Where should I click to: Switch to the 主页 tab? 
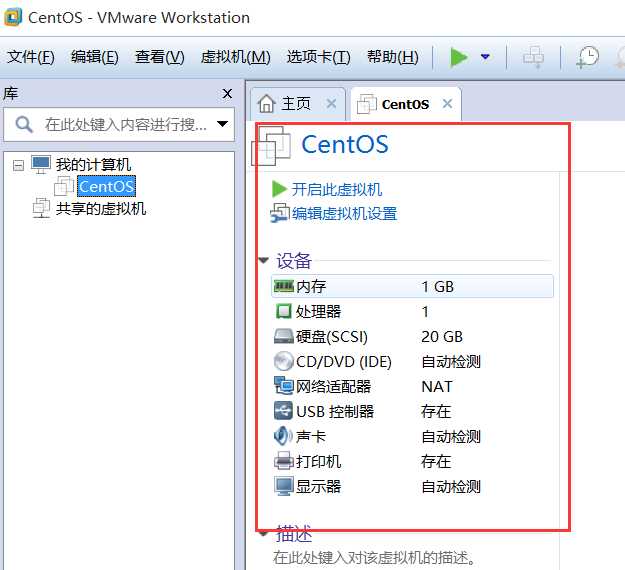[296, 104]
